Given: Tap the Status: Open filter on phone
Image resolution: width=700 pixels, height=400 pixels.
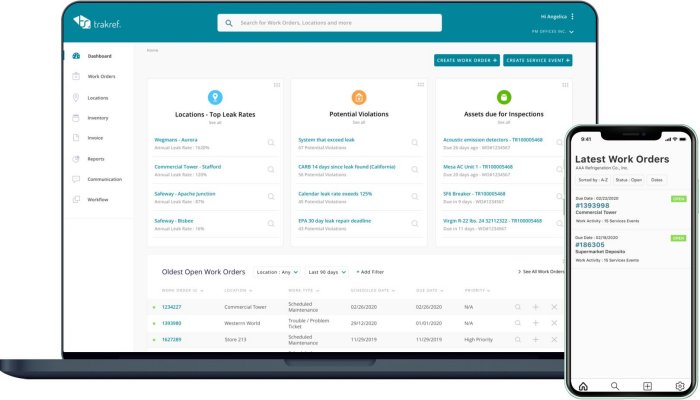Looking at the screenshot, I should pos(629,179).
